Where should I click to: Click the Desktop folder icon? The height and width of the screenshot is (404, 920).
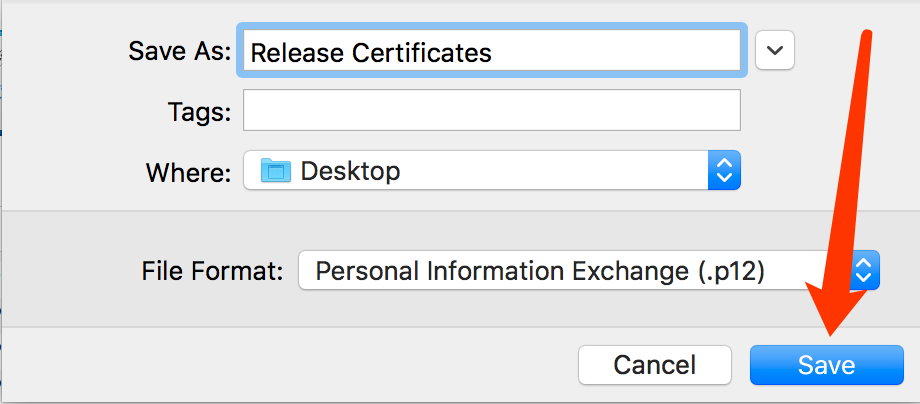click(276, 171)
